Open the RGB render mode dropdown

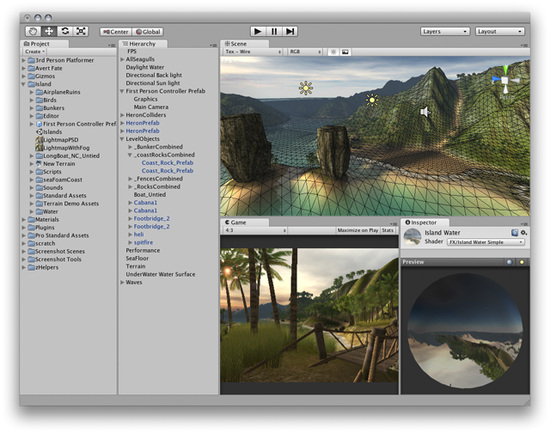pos(305,52)
